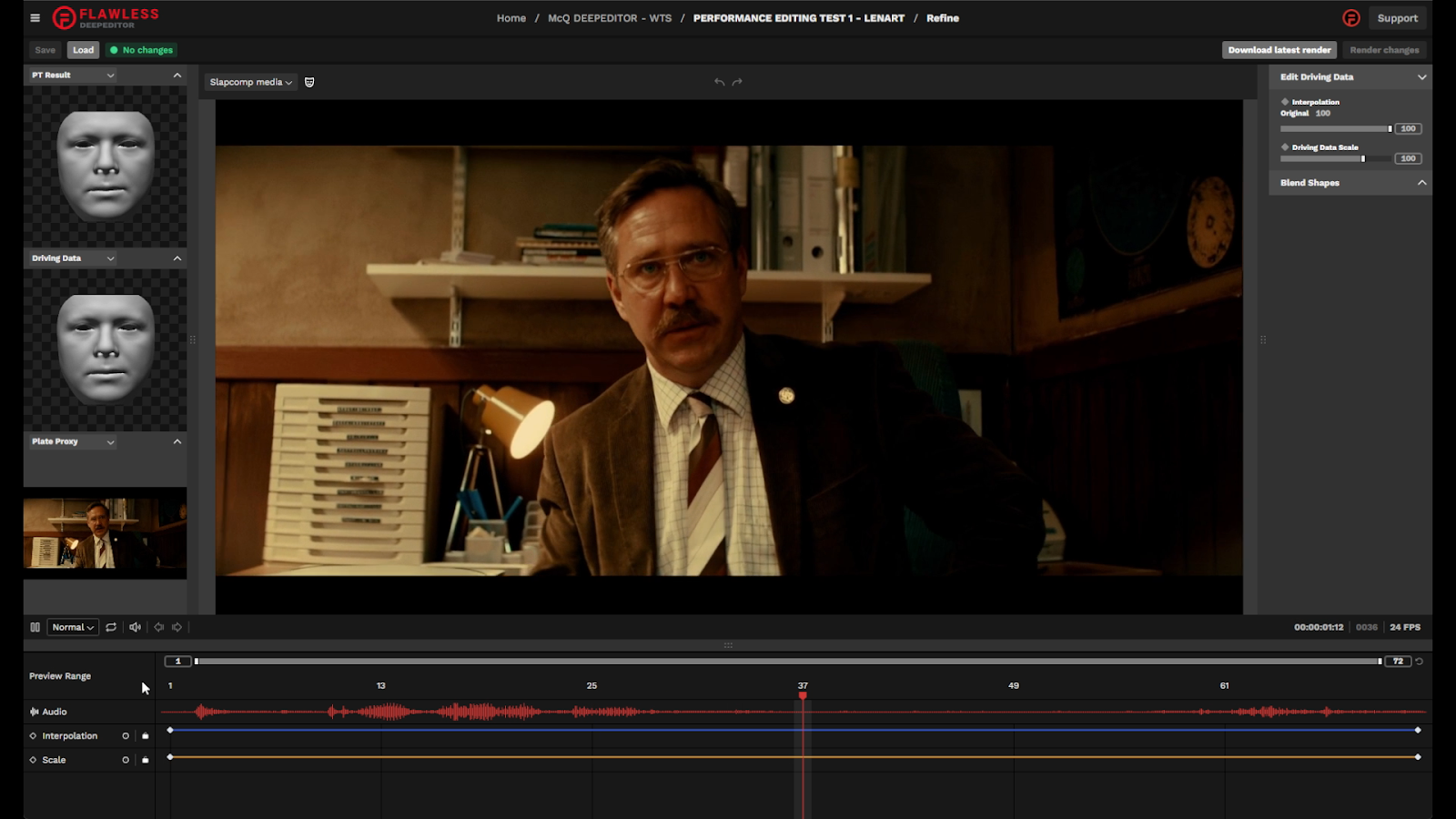
Task: Click the Scale track end keyframe
Action: (x=1418, y=757)
